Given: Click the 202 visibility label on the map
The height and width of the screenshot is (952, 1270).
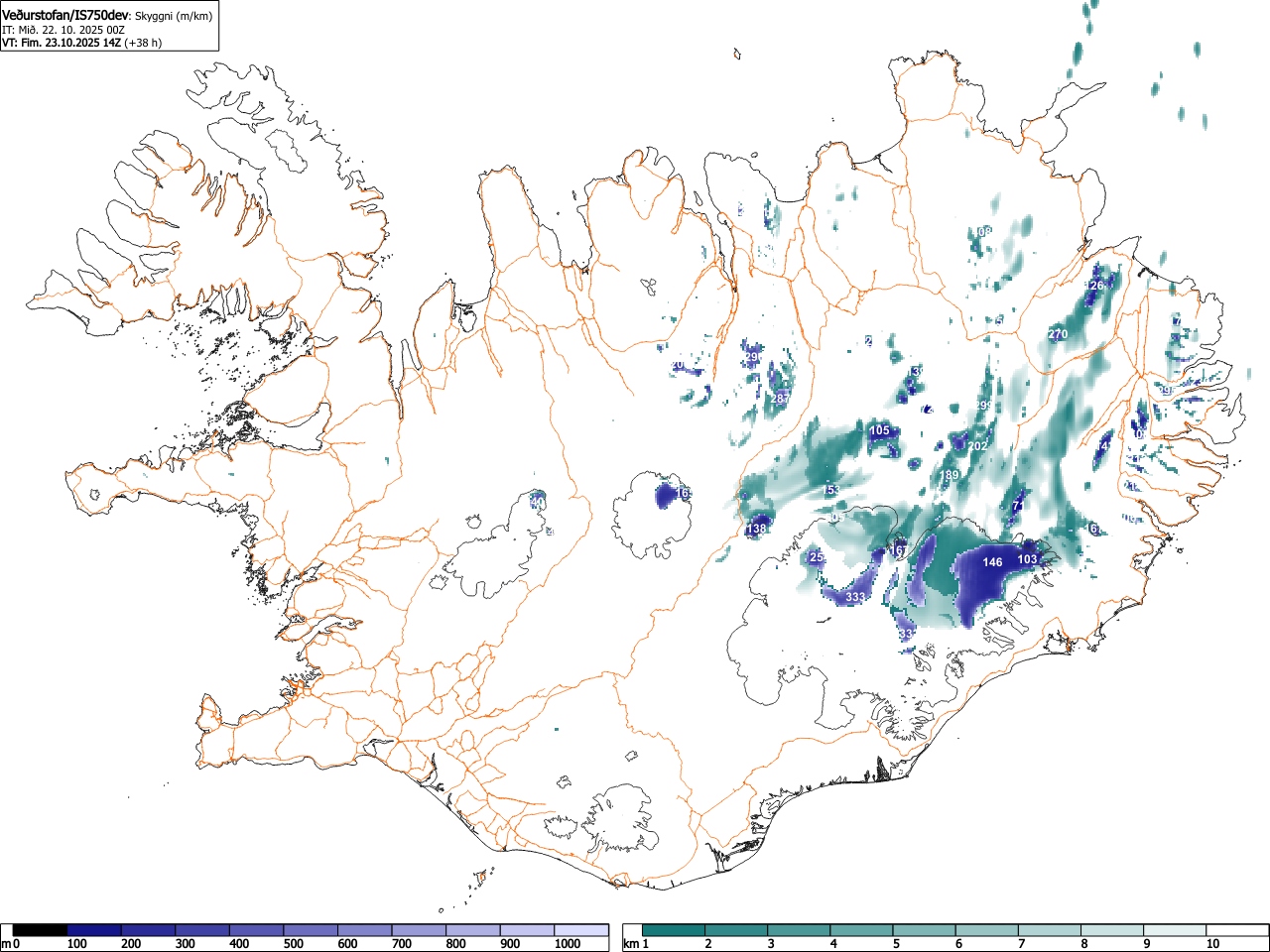Looking at the screenshot, I should click(x=977, y=446).
